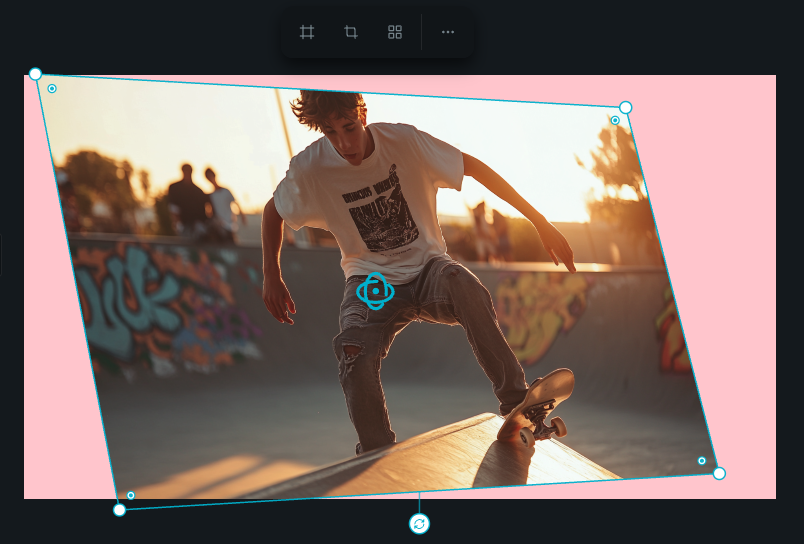Click the small top-left corner radius handle
Image resolution: width=804 pixels, height=544 pixels.
click(x=52, y=89)
